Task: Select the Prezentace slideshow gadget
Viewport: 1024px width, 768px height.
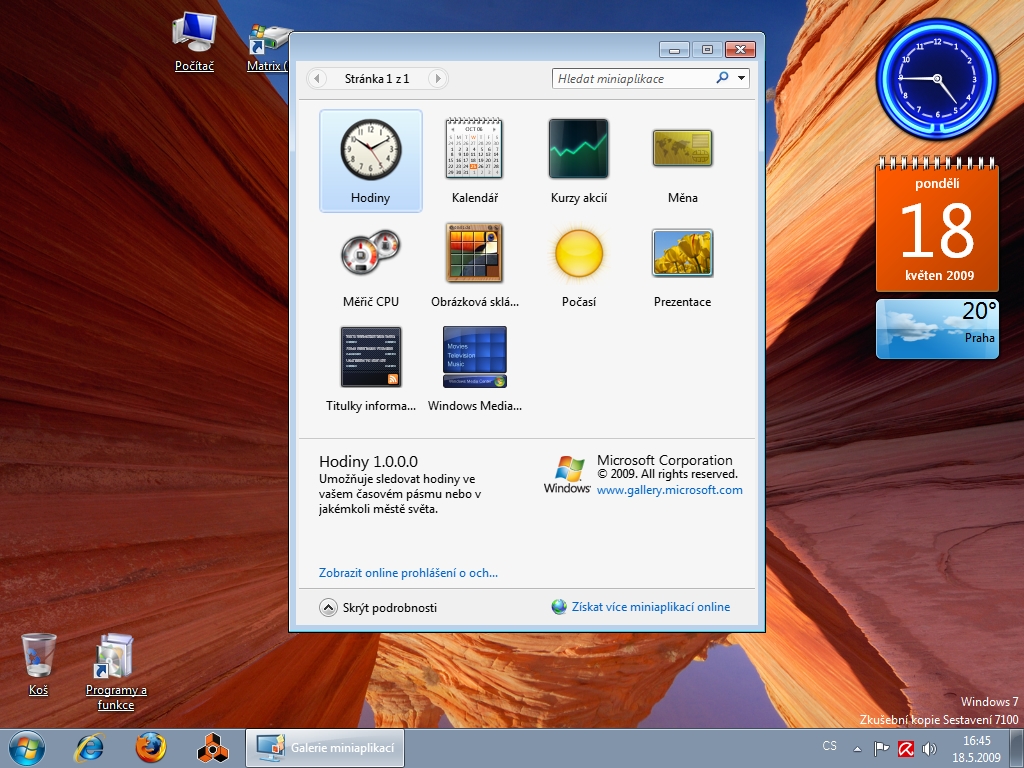Action: tap(682, 265)
